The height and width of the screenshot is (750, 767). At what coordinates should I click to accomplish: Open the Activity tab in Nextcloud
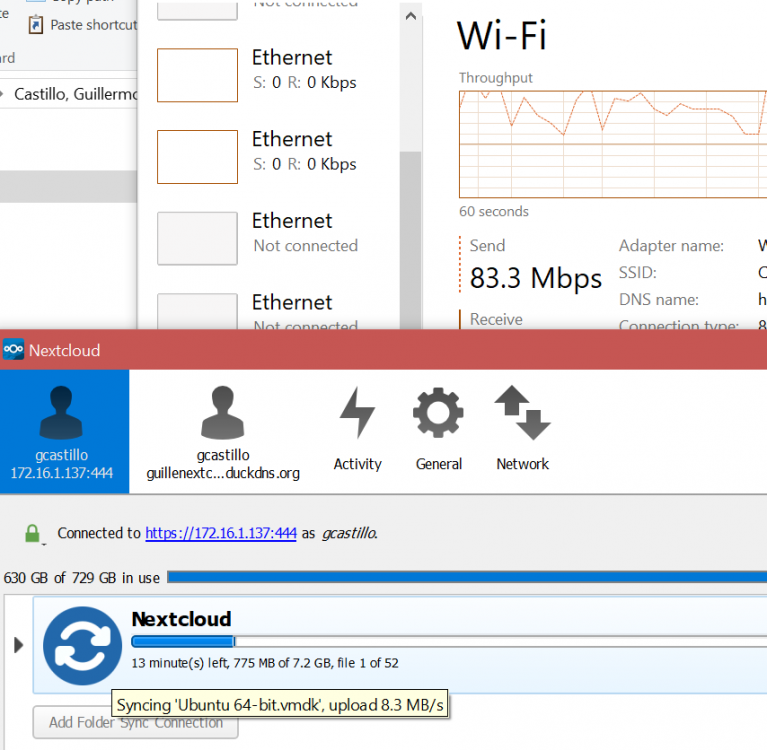pyautogui.click(x=357, y=430)
